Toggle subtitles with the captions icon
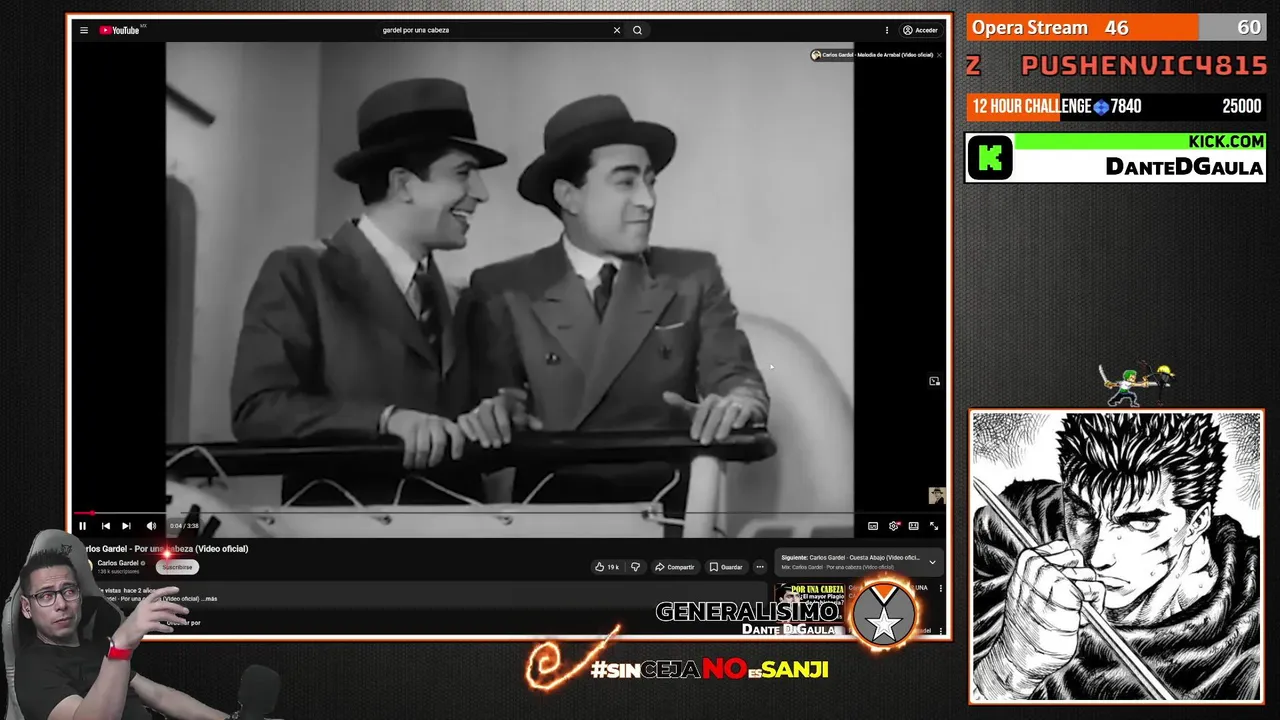The height and width of the screenshot is (720, 1280). click(873, 526)
